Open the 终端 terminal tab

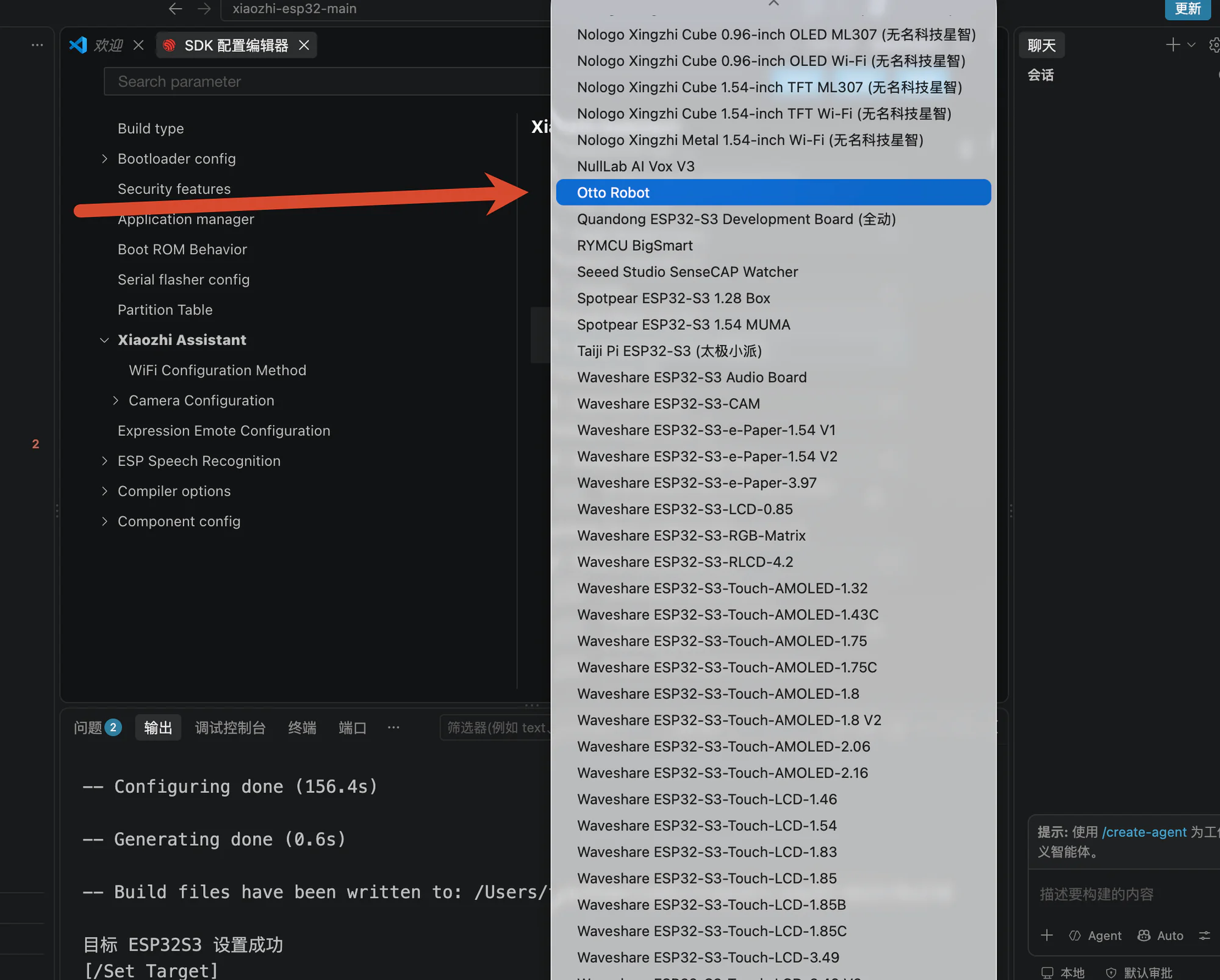tap(302, 728)
